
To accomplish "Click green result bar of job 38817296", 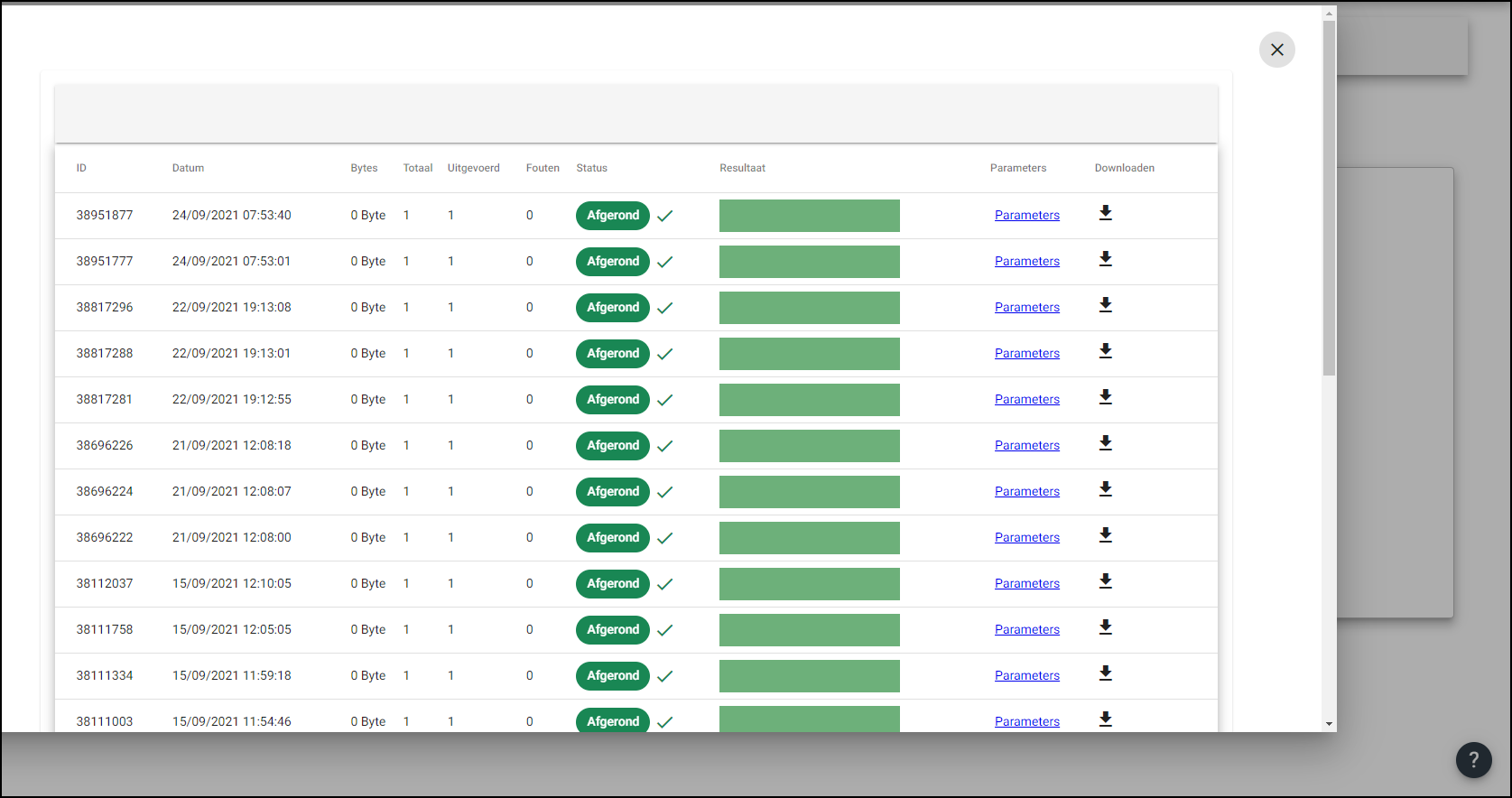I will 809,308.
